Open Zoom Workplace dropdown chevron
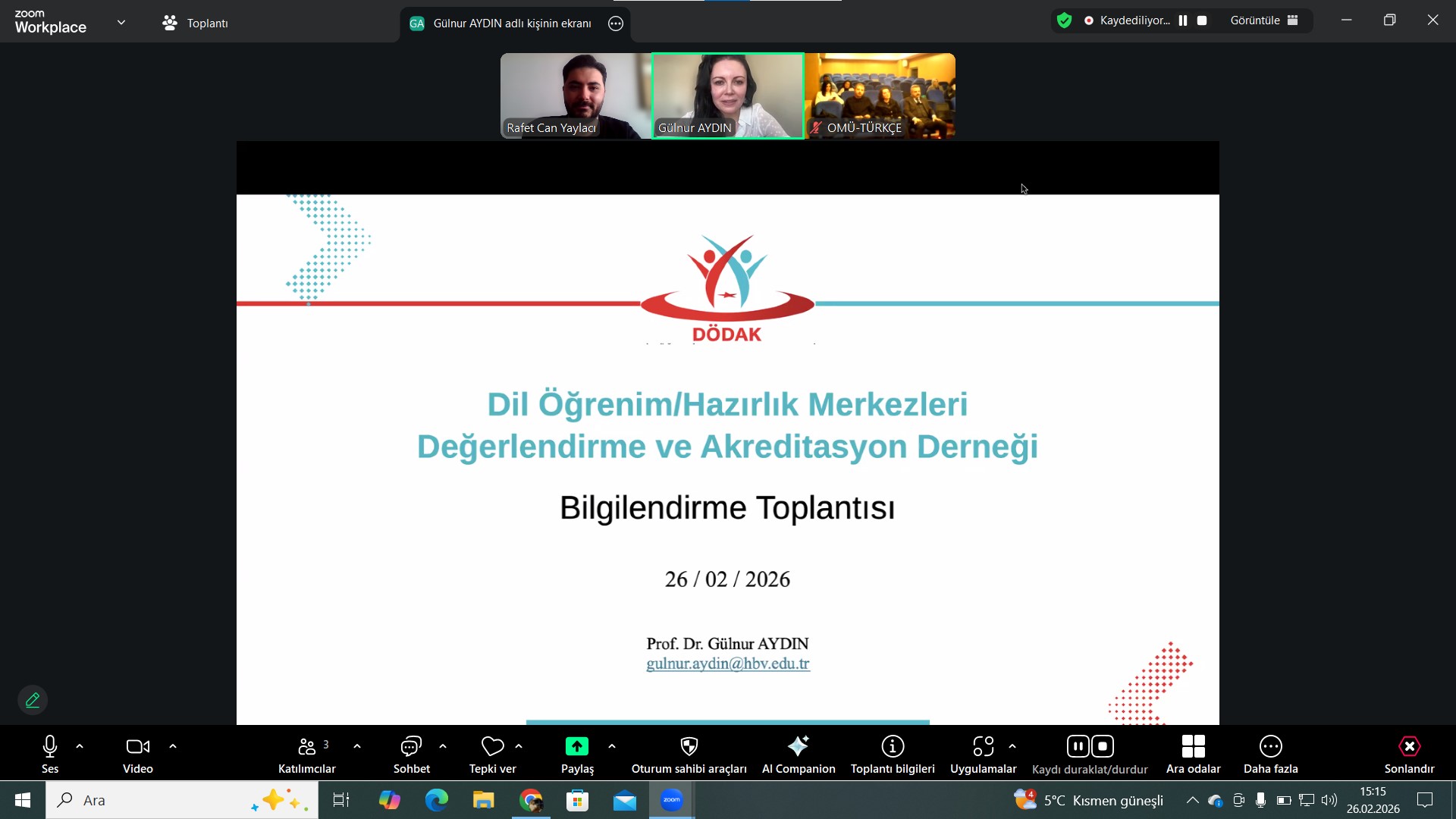1456x819 pixels. [x=121, y=23]
